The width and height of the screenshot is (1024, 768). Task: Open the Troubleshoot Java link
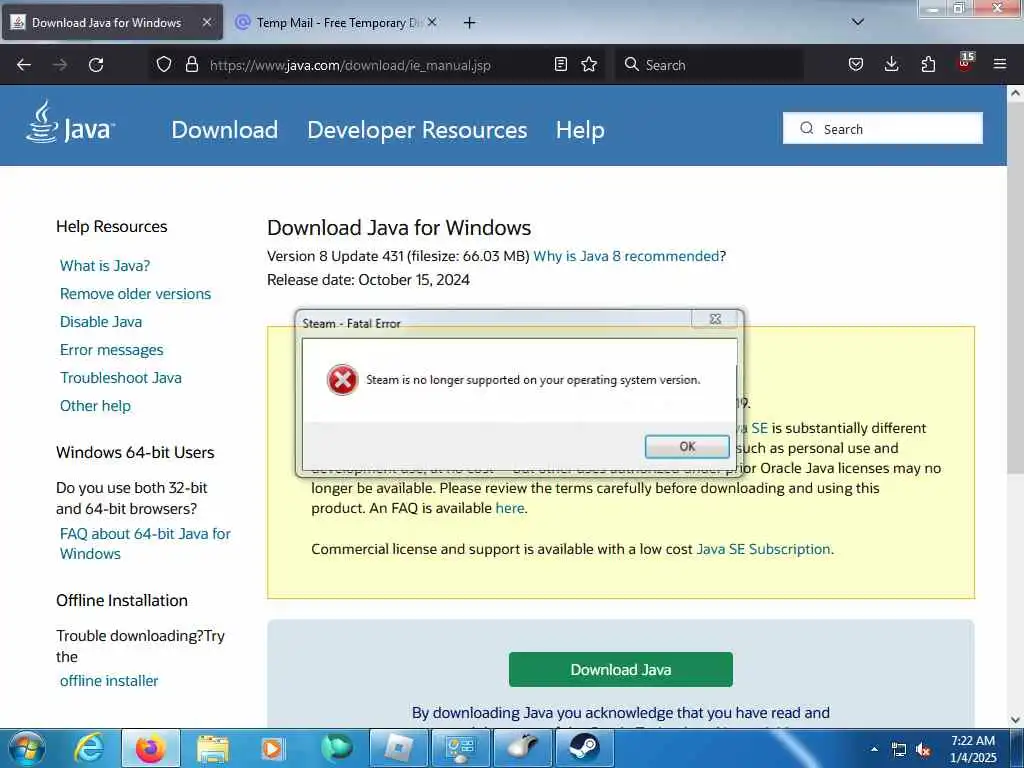[x=121, y=378]
